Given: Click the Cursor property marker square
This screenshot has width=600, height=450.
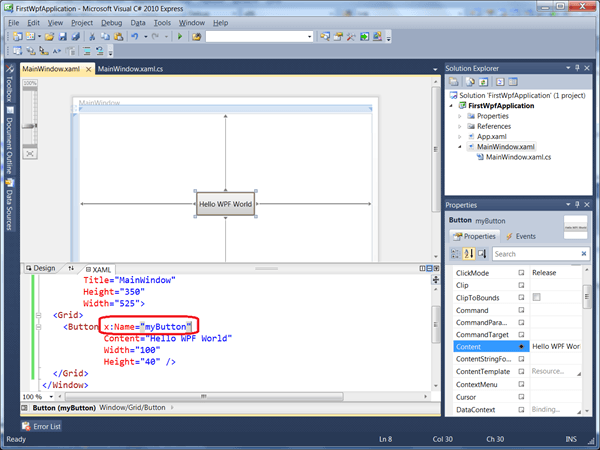Looking at the screenshot, I should coord(521,397).
